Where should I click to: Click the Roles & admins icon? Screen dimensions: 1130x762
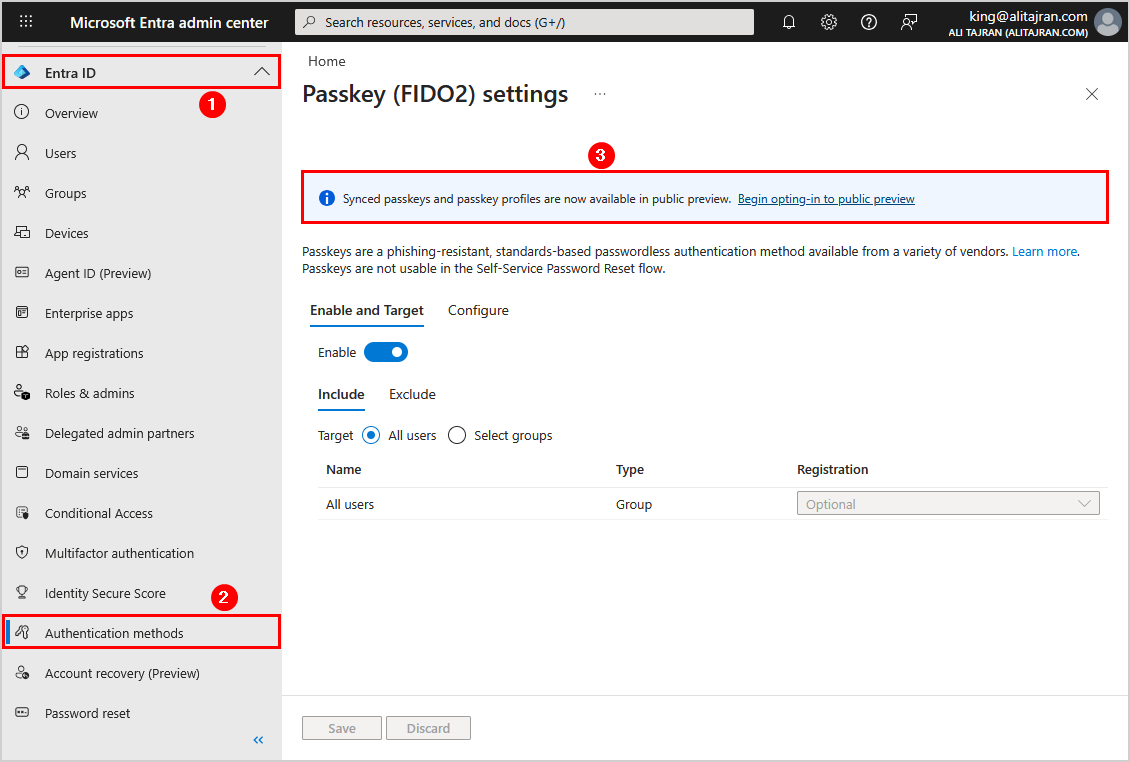point(22,392)
